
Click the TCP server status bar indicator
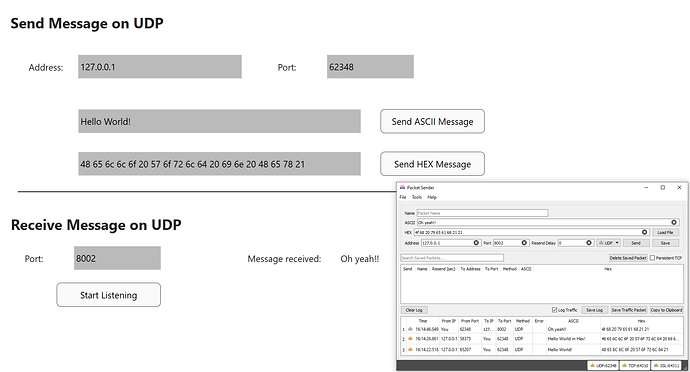point(635,365)
